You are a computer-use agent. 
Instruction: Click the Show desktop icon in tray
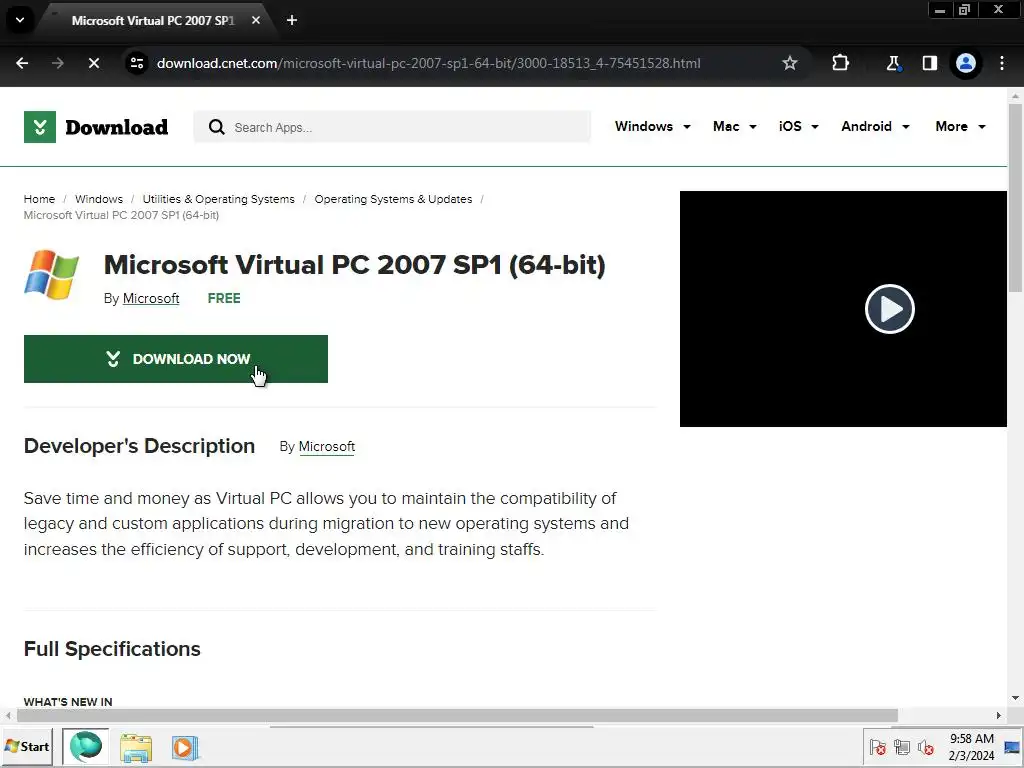pos(1012,746)
